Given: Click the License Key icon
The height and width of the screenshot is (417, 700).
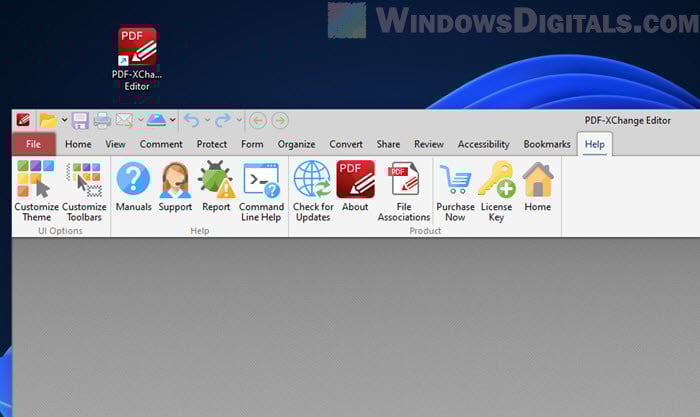Looking at the screenshot, I should click(x=496, y=191).
